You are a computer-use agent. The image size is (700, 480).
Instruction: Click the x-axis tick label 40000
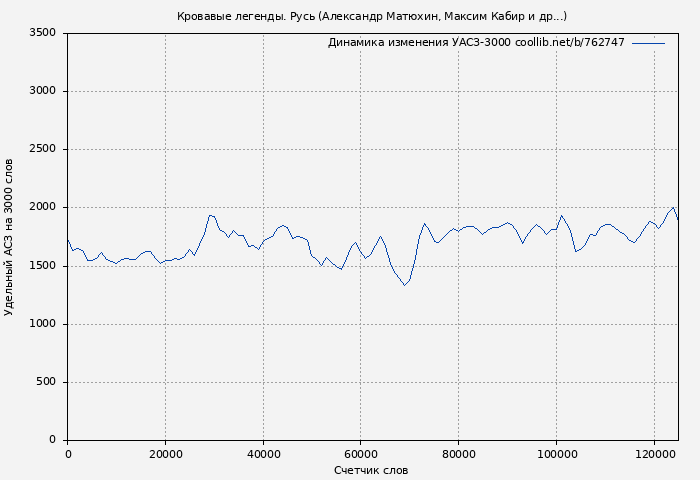(263, 454)
